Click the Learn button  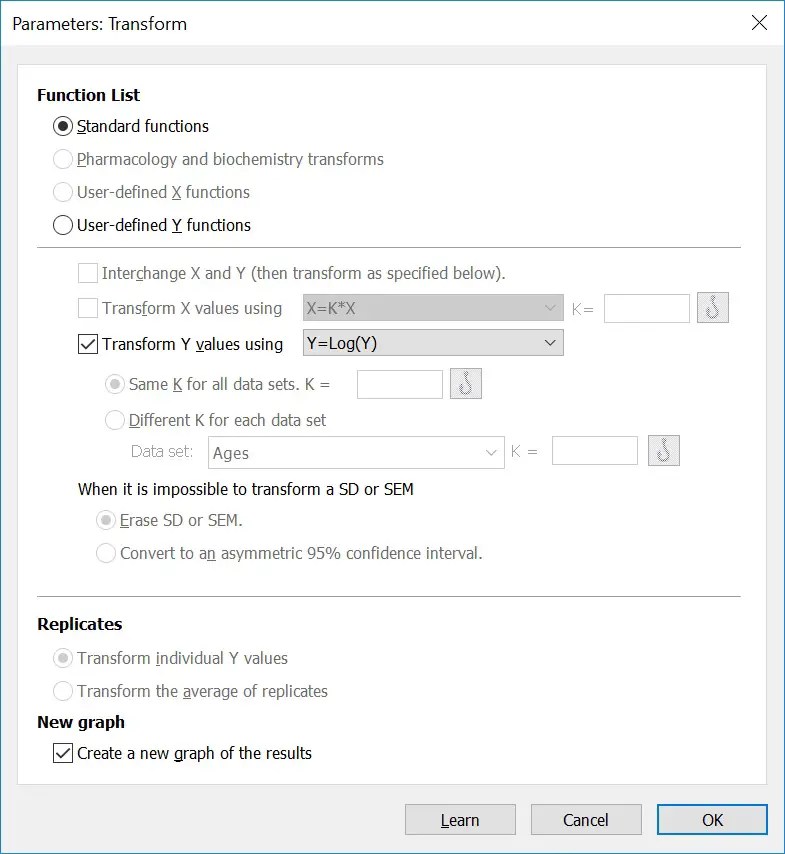(x=459, y=819)
